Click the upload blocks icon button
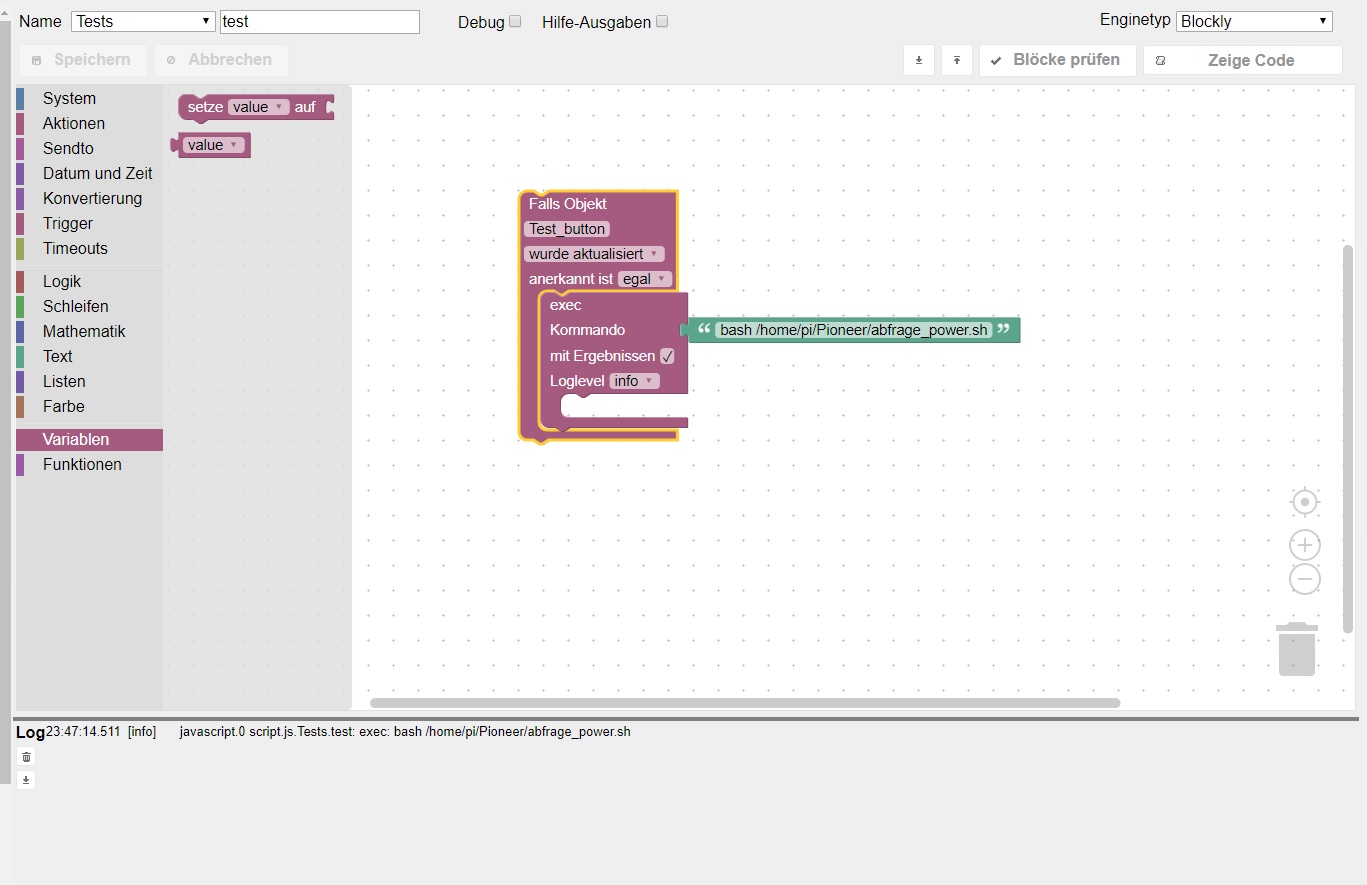This screenshot has width=1367, height=885. tap(957, 60)
